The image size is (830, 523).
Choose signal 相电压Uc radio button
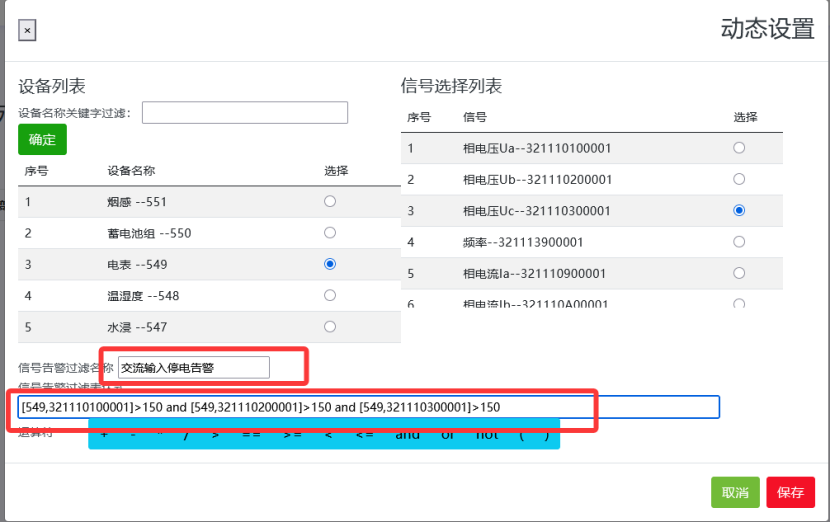(739, 210)
